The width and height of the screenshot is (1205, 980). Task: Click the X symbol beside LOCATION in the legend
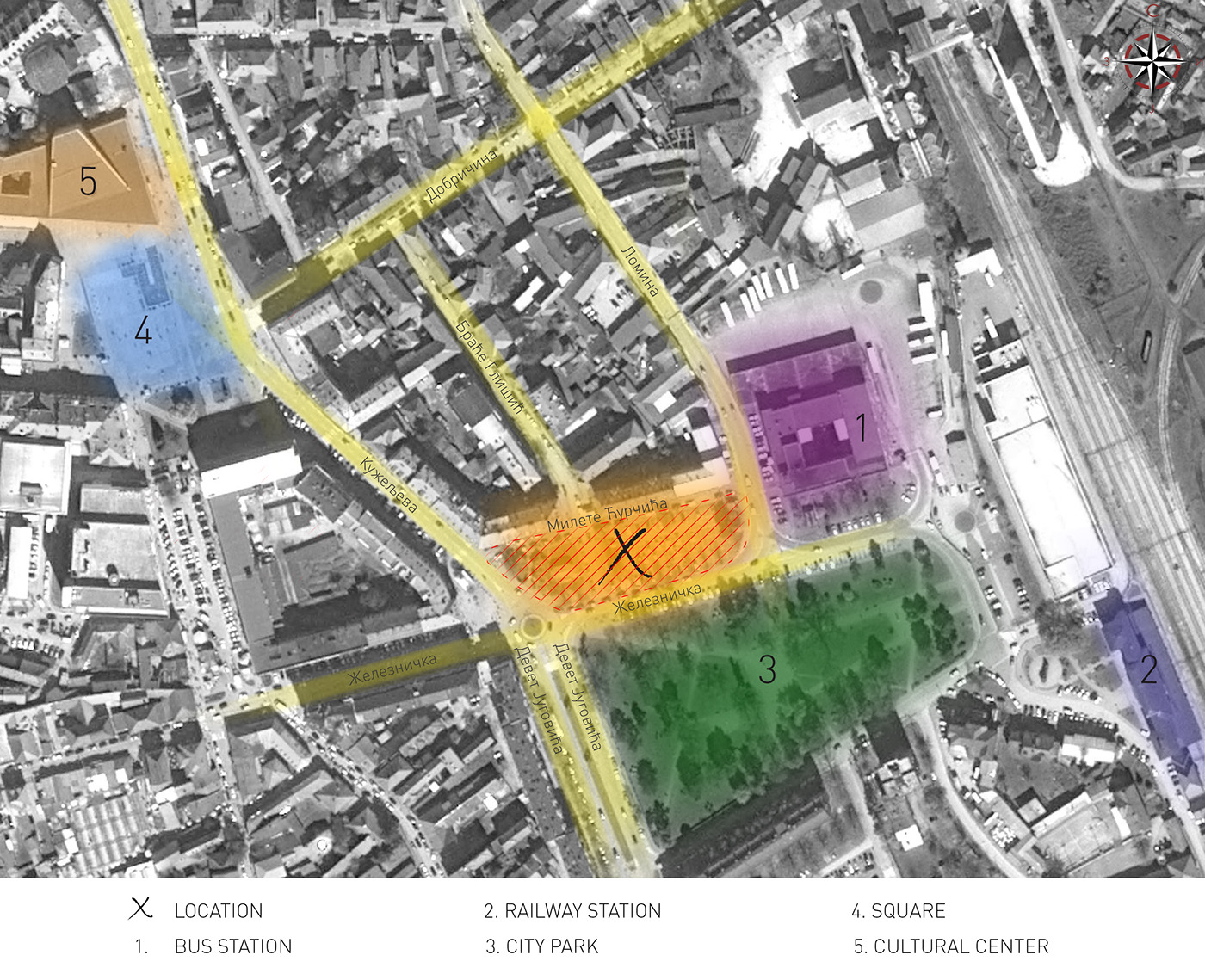point(140,909)
